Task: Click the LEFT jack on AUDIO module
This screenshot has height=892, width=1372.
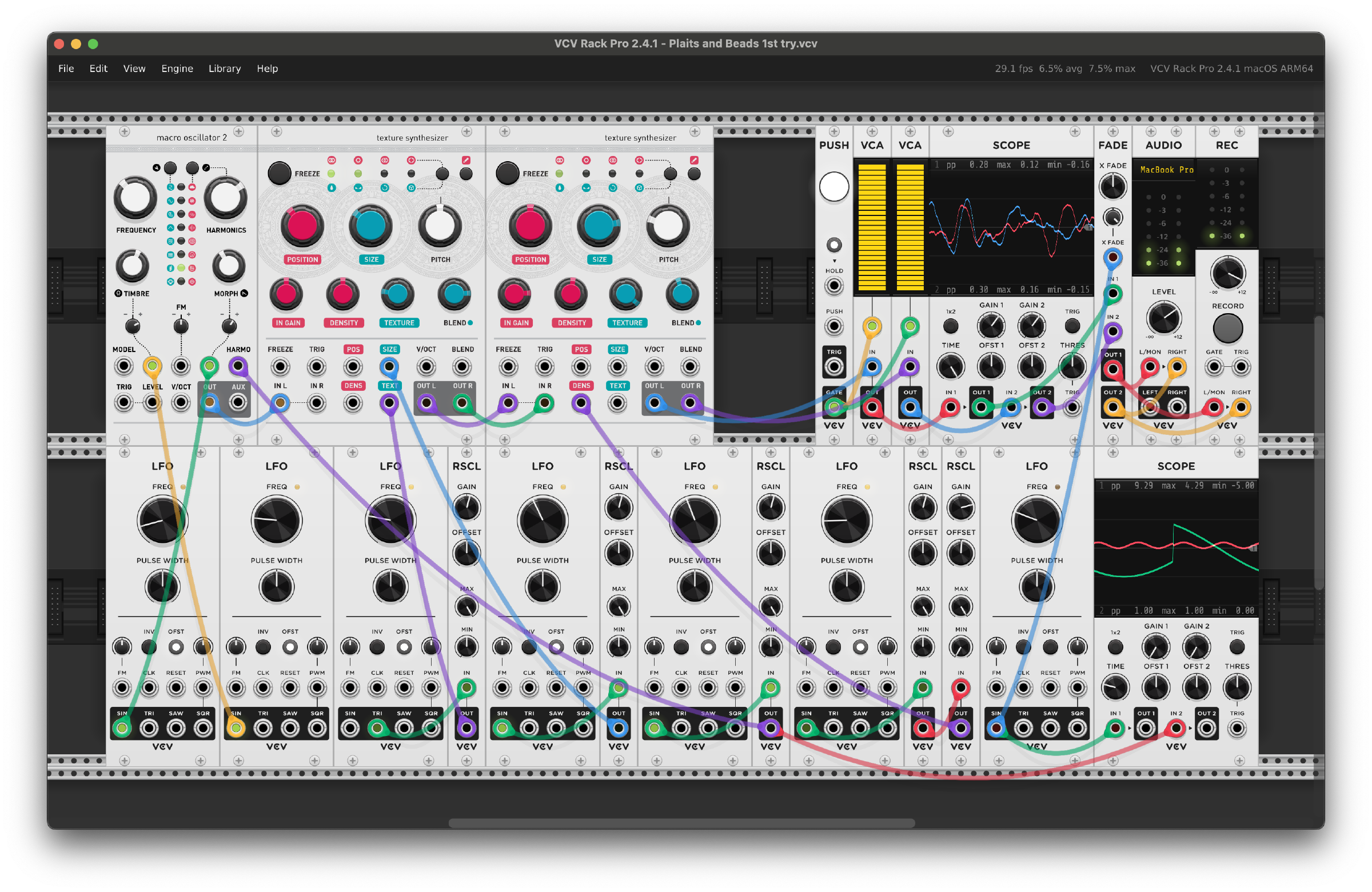Action: pyautogui.click(x=1150, y=408)
